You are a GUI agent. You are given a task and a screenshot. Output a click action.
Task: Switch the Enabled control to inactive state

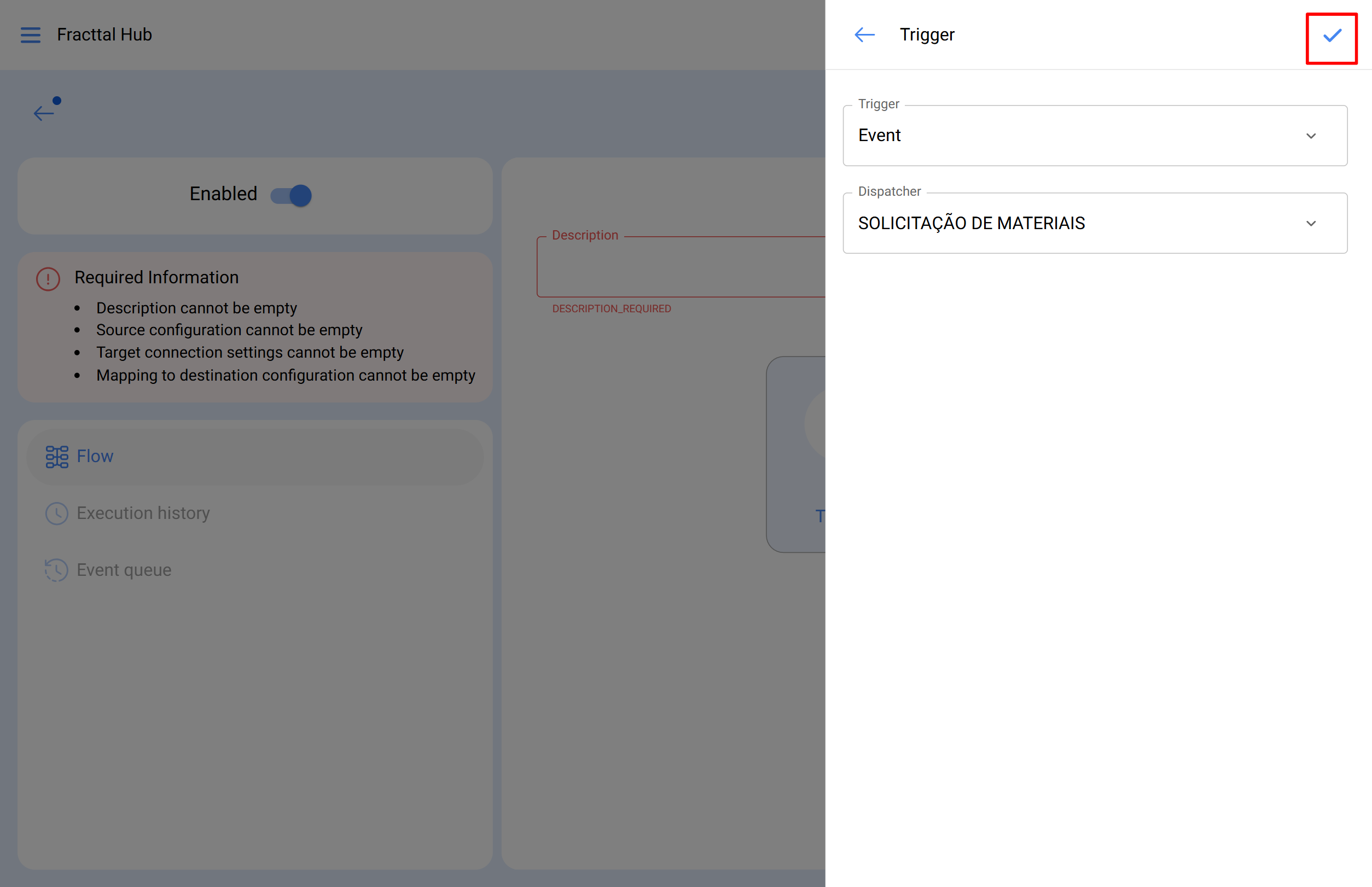click(290, 195)
